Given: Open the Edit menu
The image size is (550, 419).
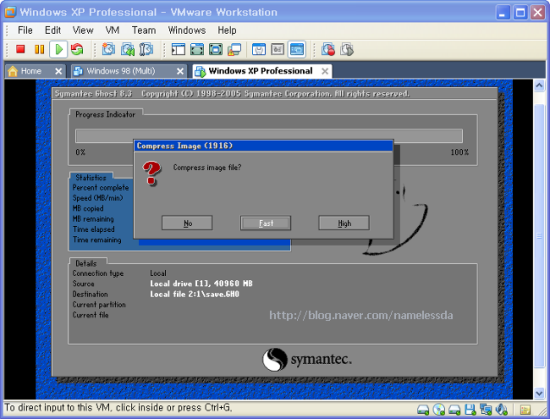Looking at the screenshot, I should [x=53, y=30].
